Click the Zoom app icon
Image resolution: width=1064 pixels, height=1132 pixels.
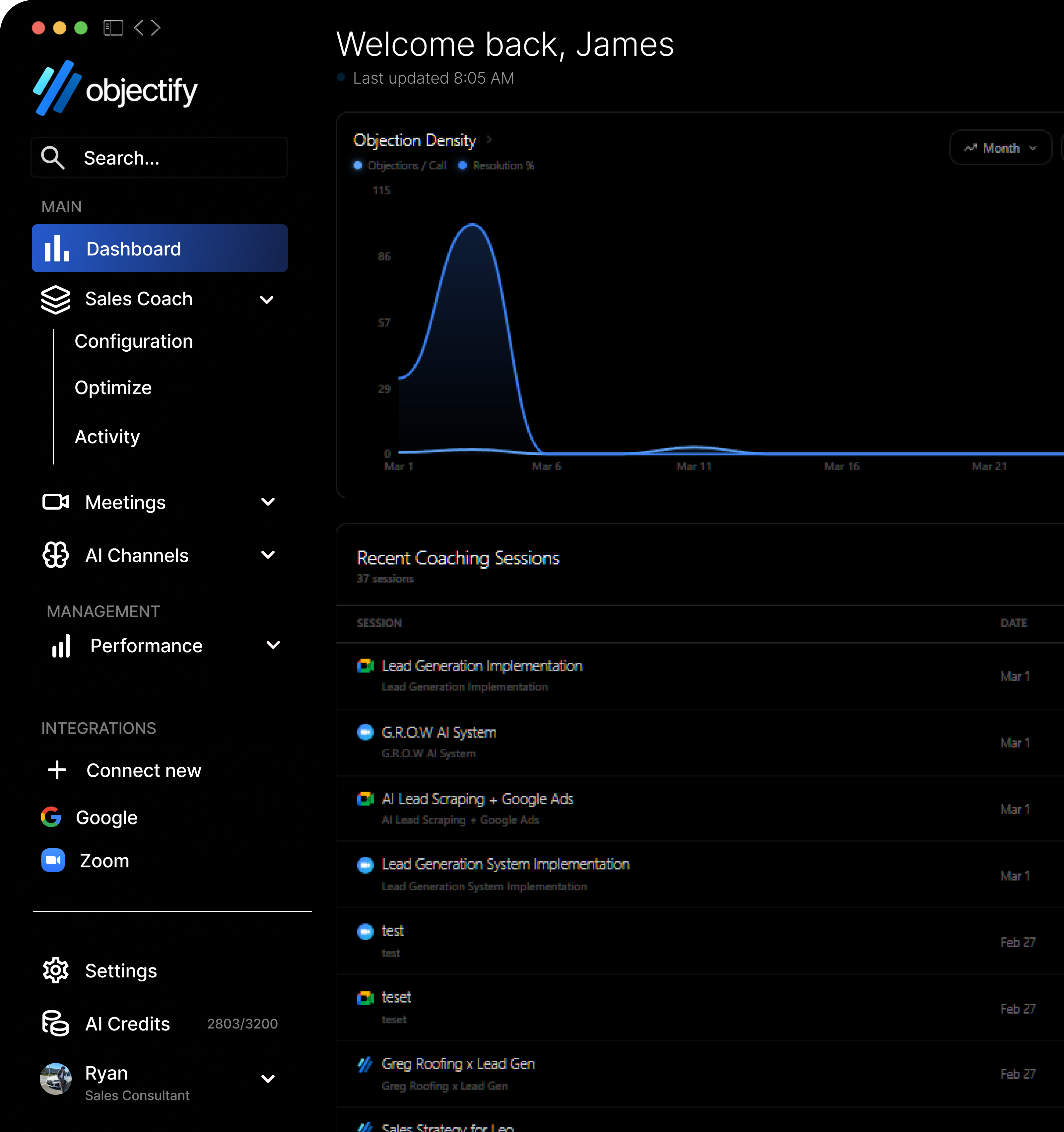click(53, 860)
